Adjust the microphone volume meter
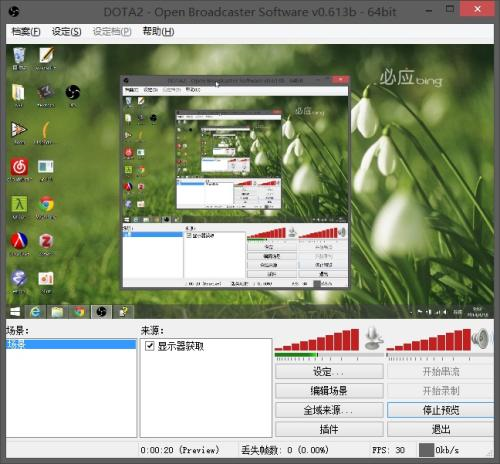500x464 pixels. coord(317,339)
